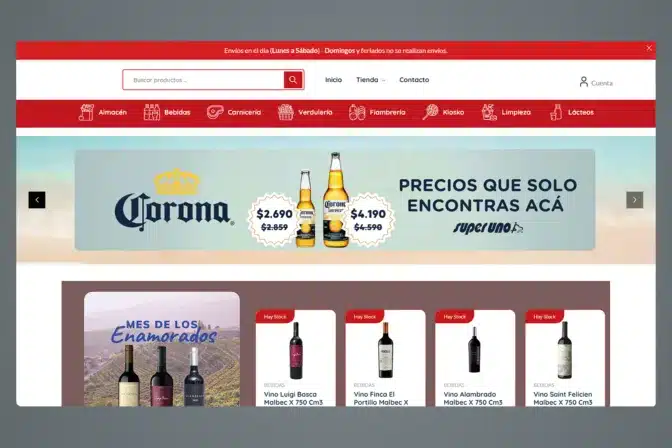Image resolution: width=672 pixels, height=448 pixels.
Task: Open the Inicio menu item
Action: [x=333, y=80]
